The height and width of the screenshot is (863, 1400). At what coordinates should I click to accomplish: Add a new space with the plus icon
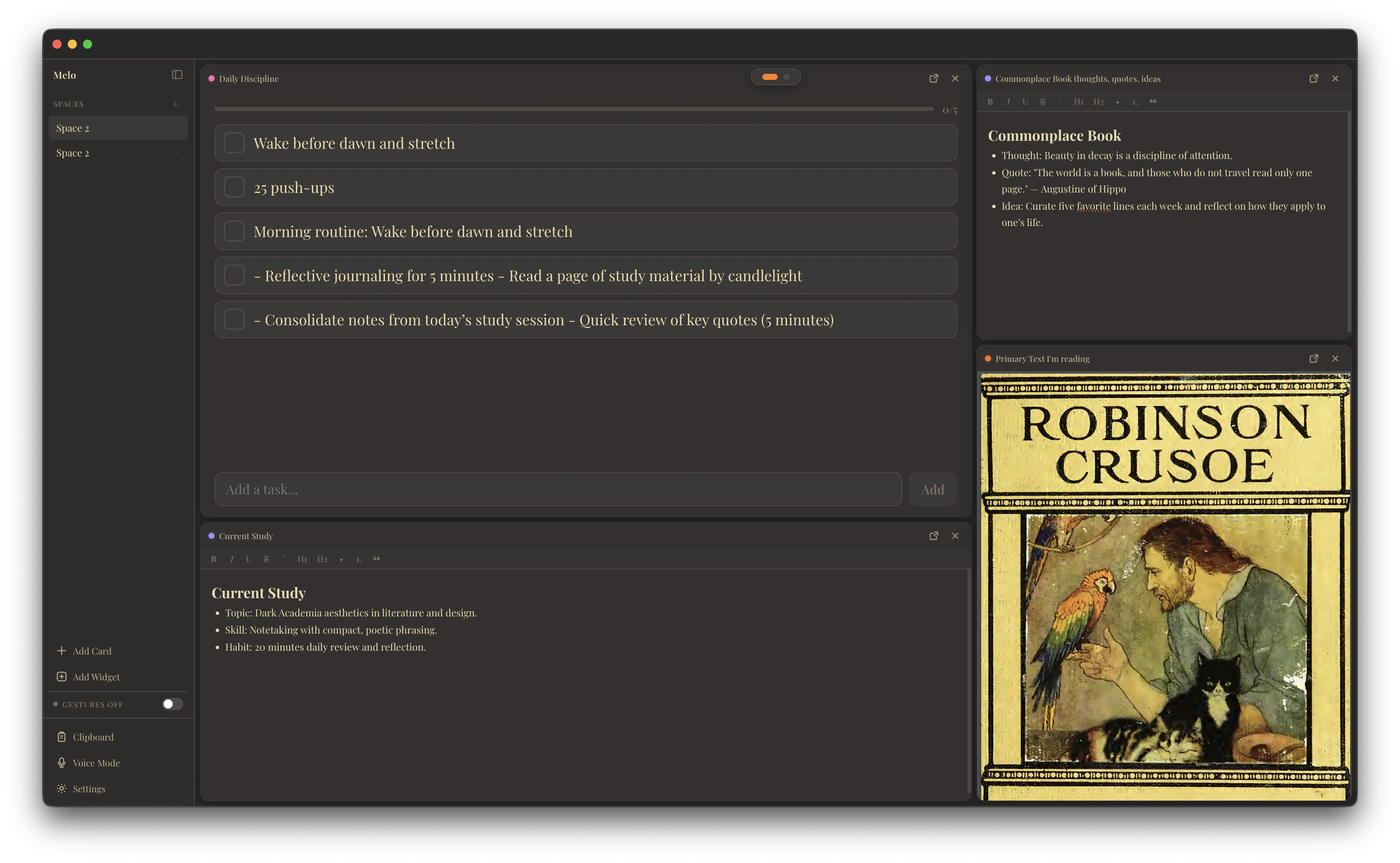(176, 104)
